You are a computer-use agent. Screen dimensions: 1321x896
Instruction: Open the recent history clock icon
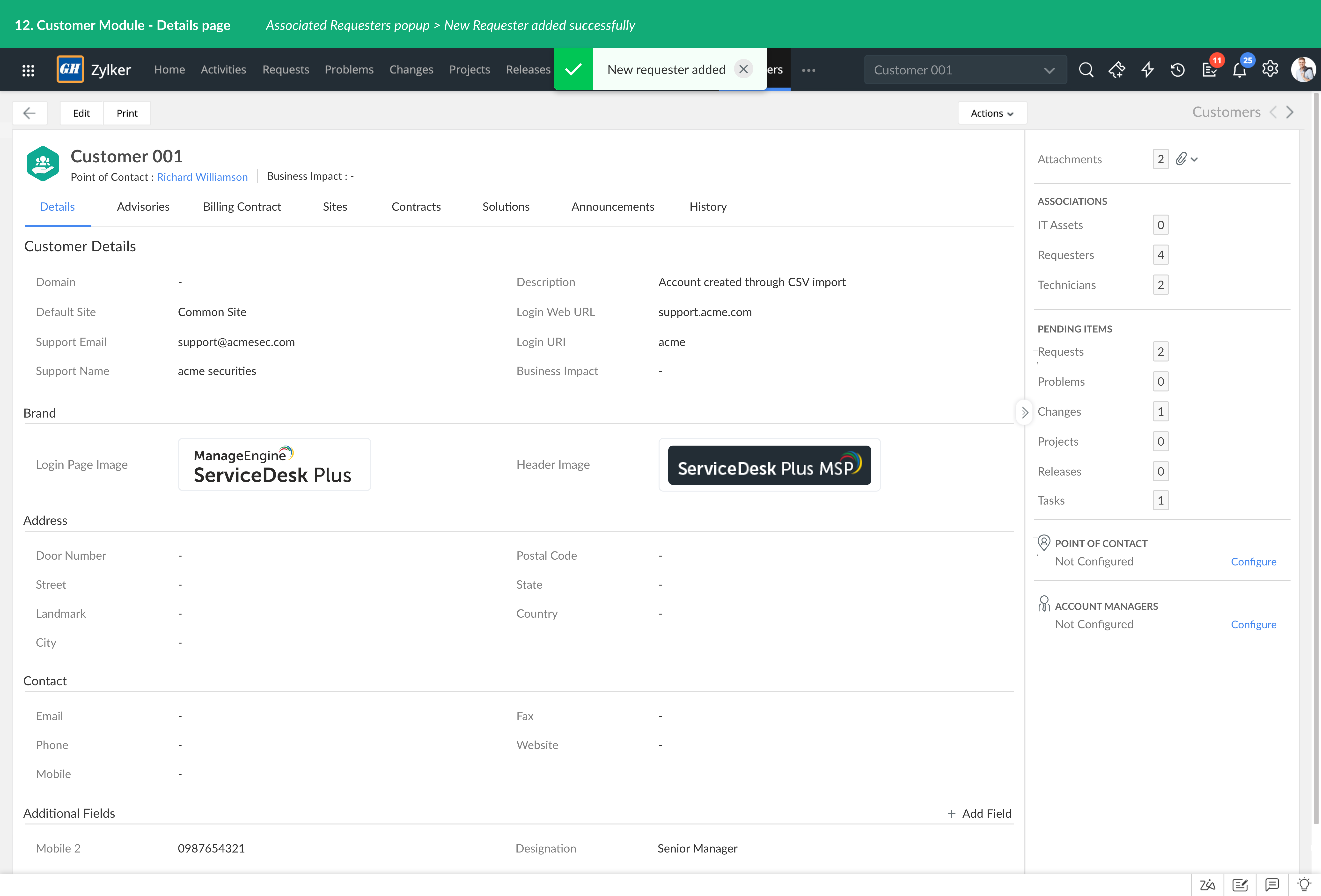pos(1178,70)
